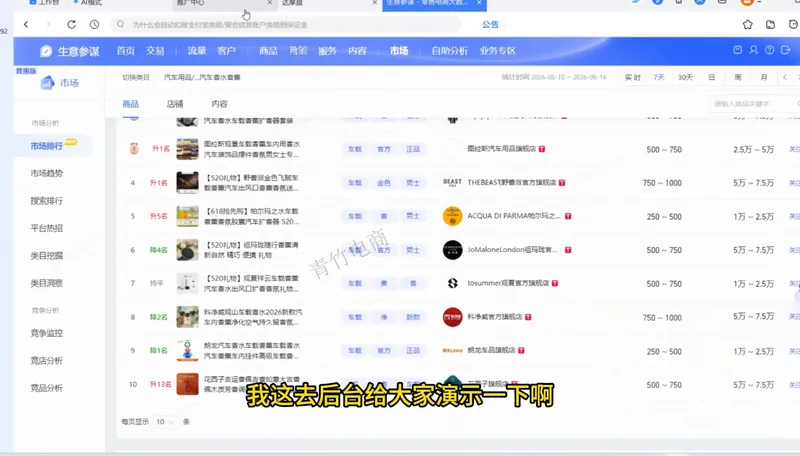
Task: Open ACQUA DI PARMA store logo
Action: (452, 216)
